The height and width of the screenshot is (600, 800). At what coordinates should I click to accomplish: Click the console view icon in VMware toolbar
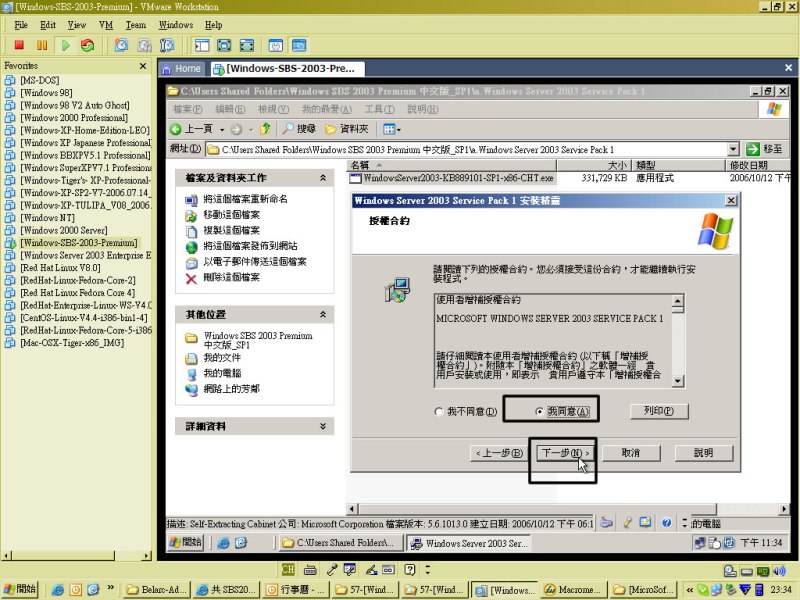coord(299,45)
